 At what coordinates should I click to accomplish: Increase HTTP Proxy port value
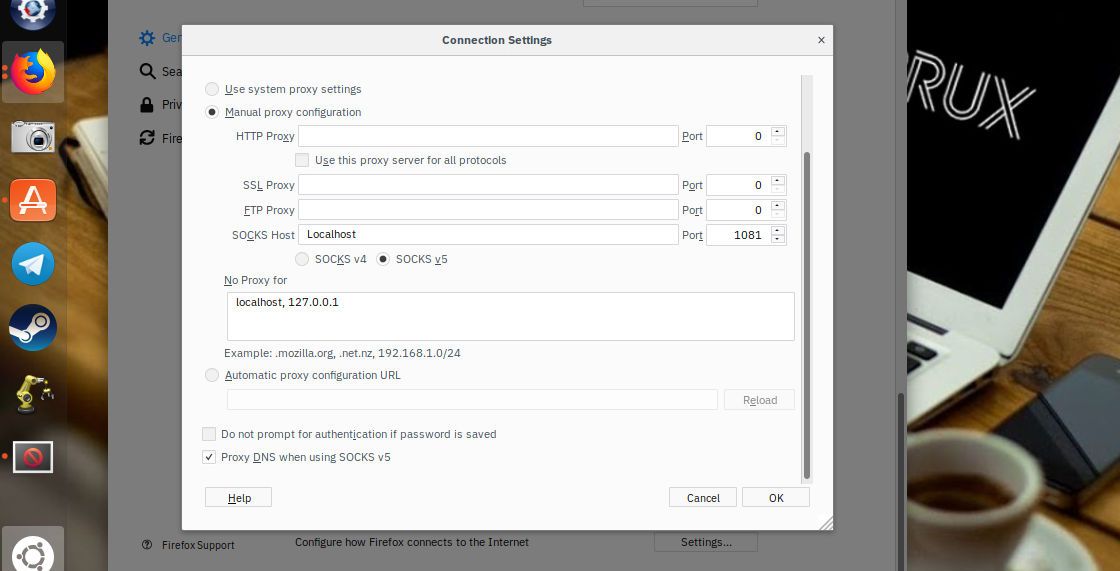pyautogui.click(x=779, y=131)
